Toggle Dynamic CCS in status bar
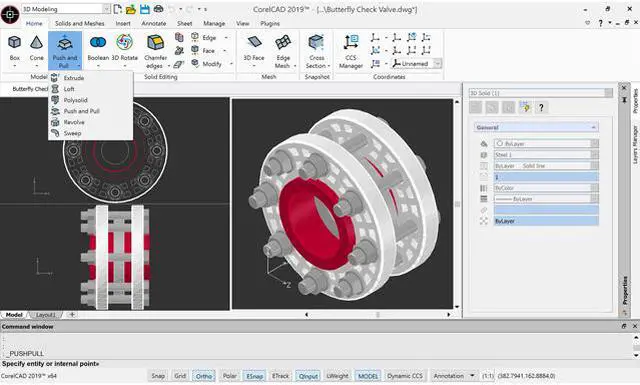 (405, 376)
